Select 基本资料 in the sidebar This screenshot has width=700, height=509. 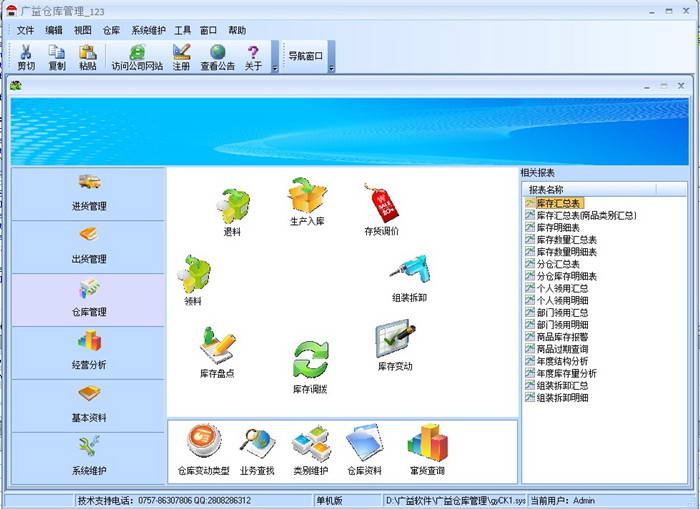(89, 405)
